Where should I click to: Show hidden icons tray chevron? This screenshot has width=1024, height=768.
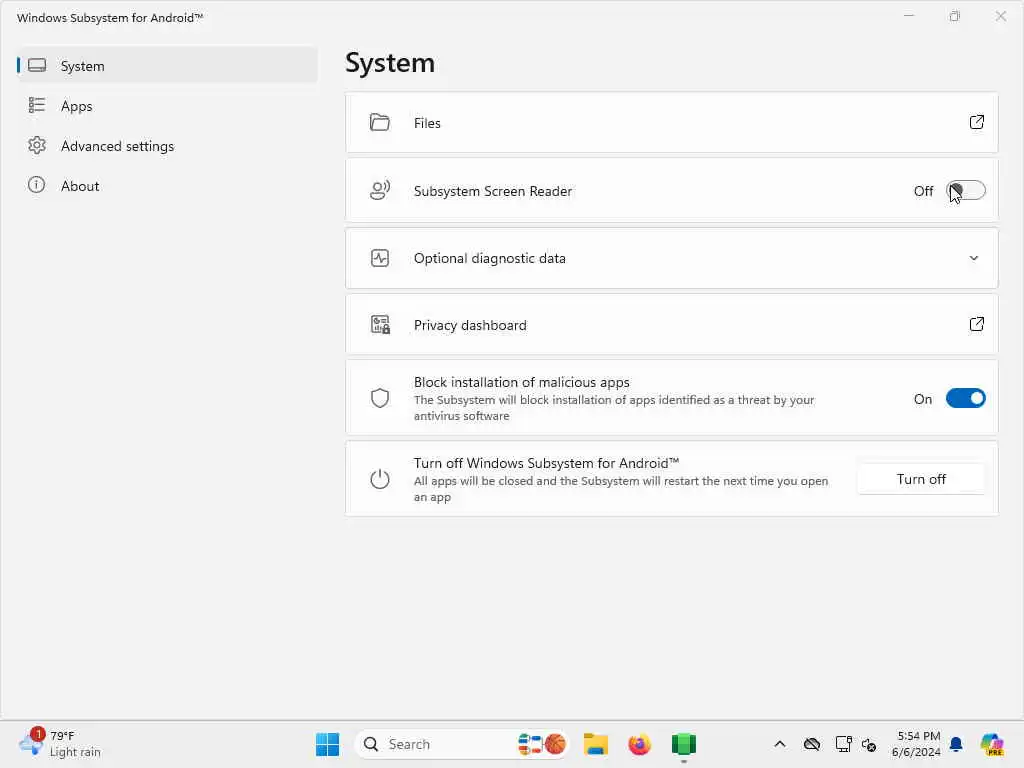[x=780, y=744]
